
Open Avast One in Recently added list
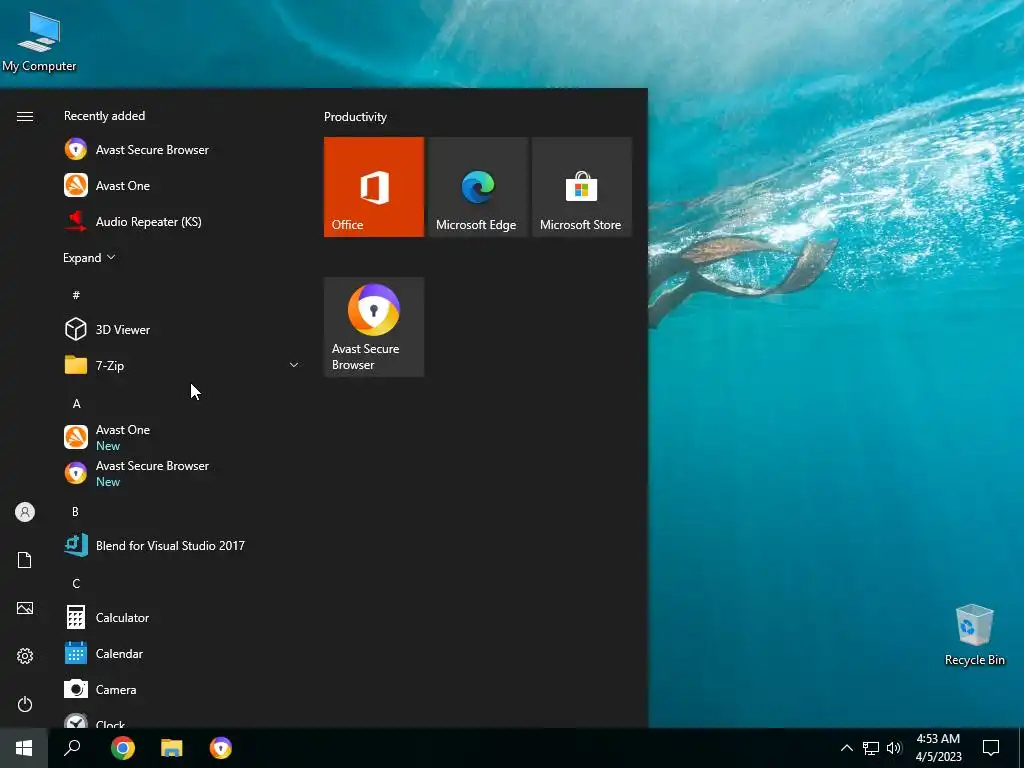coord(181,185)
